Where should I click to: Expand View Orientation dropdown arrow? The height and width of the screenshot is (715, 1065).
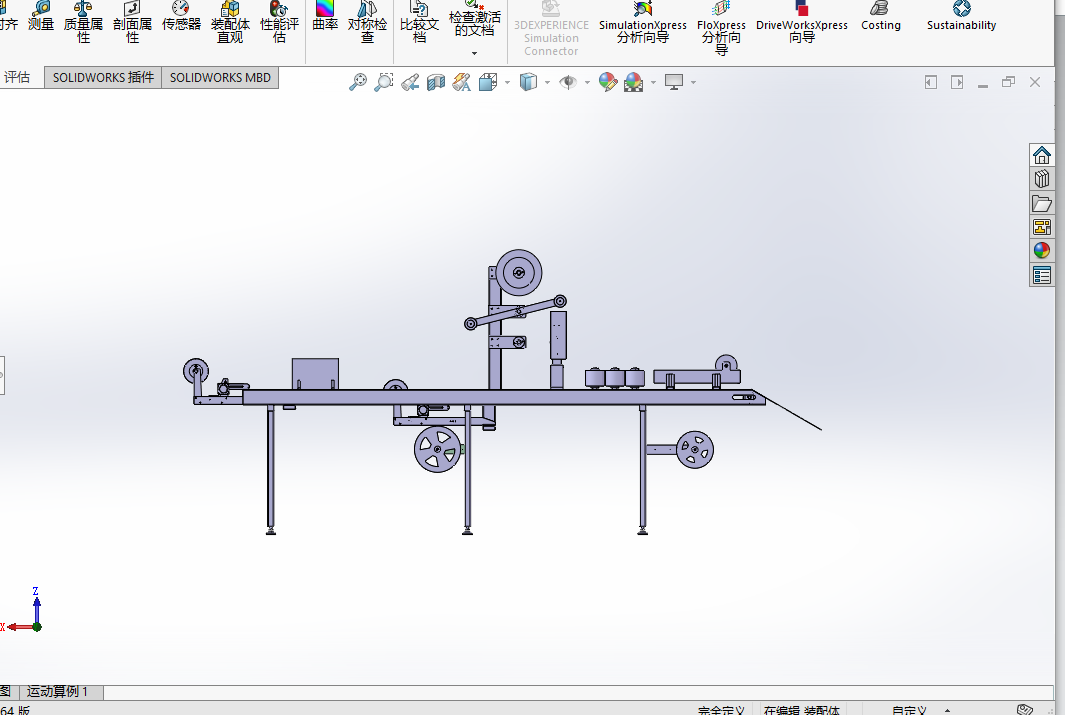click(x=507, y=83)
